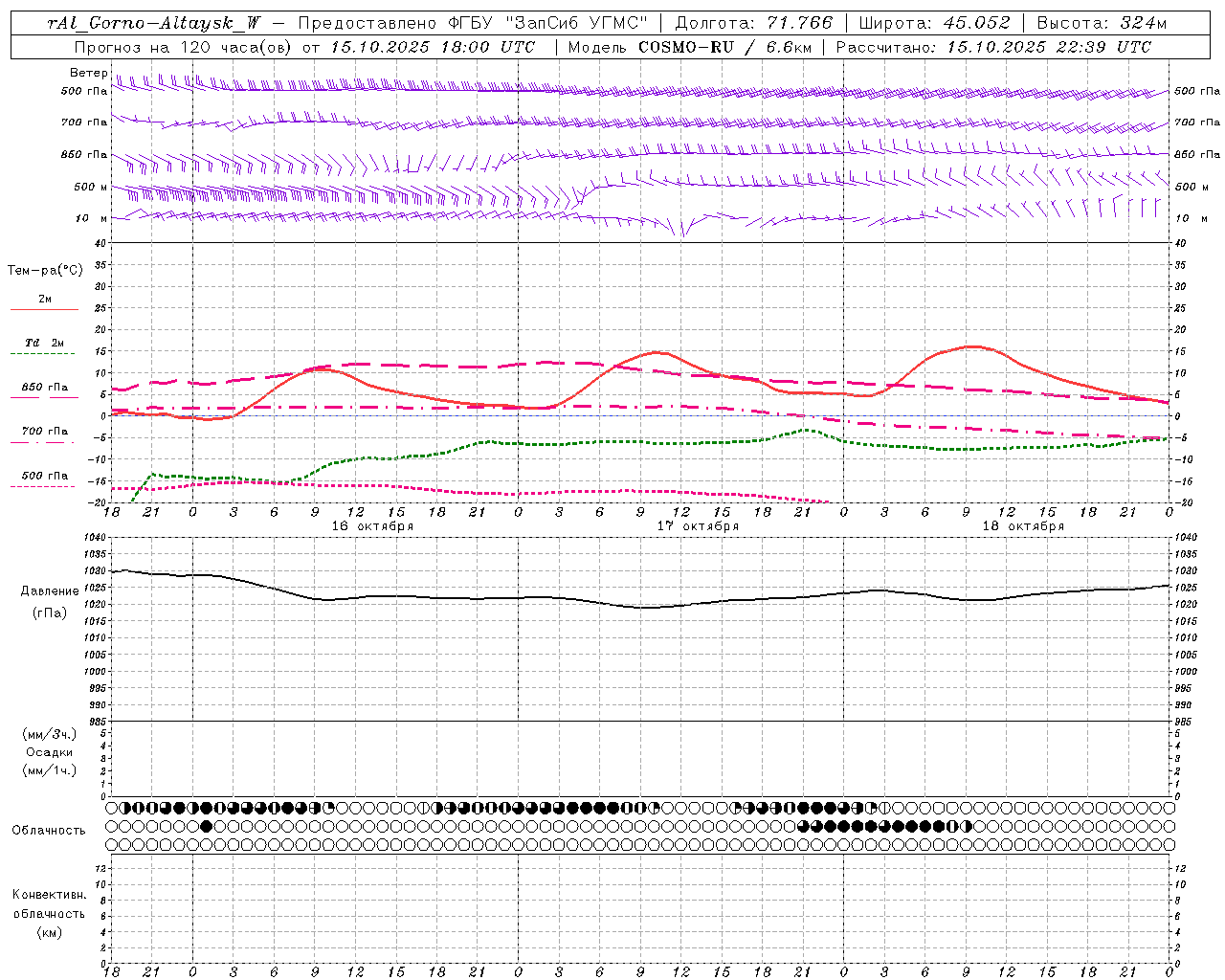Select the elevation label Высота: 324м
This screenshot has height=980, width=1225.
click(x=1102, y=23)
